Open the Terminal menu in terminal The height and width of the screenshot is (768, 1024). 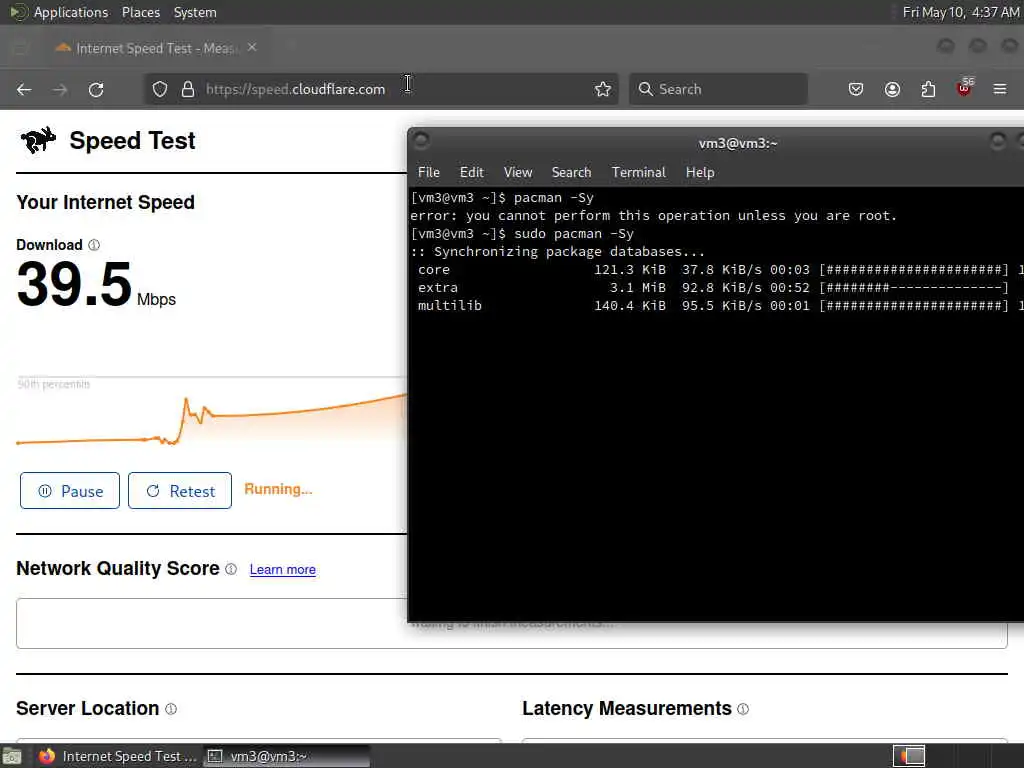[x=639, y=172]
